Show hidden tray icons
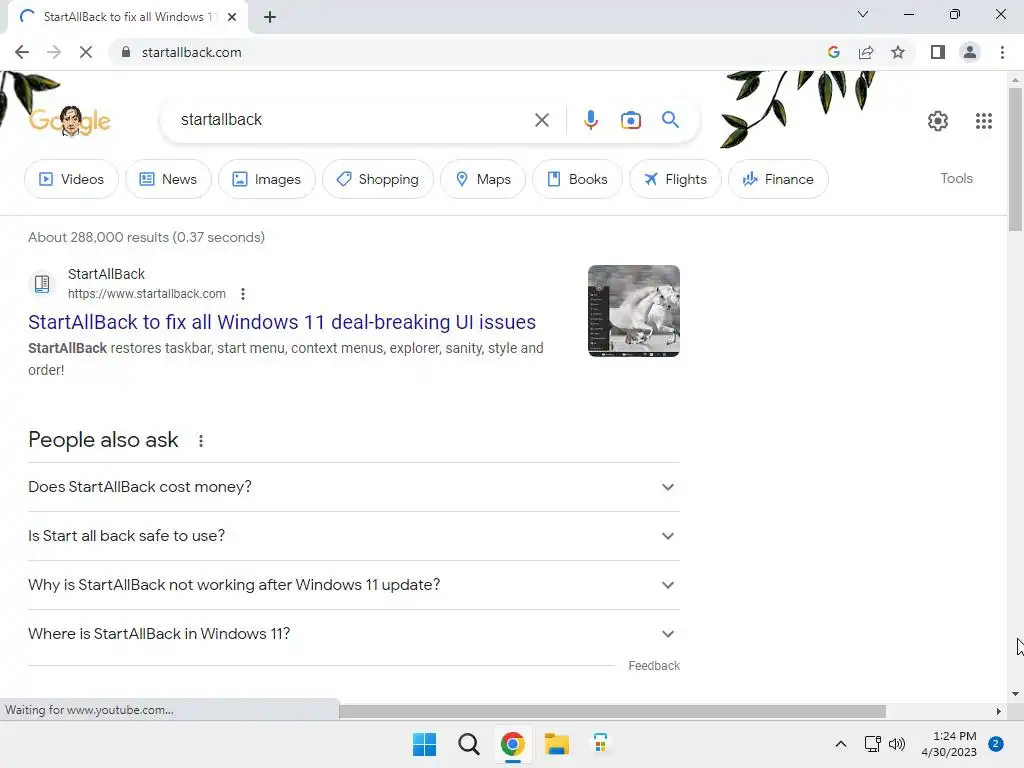 (x=840, y=744)
